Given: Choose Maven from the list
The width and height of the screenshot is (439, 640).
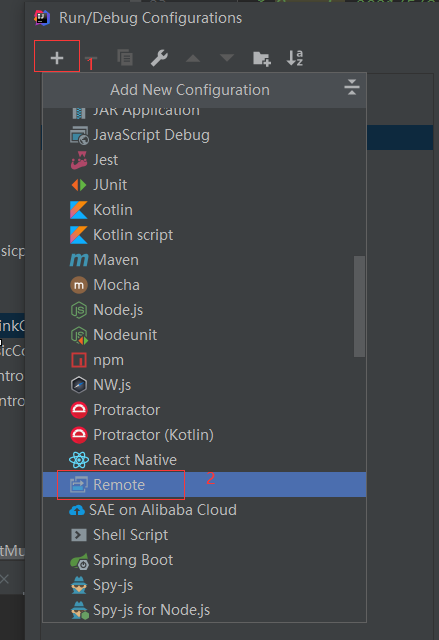Looking at the screenshot, I should click(204, 260).
